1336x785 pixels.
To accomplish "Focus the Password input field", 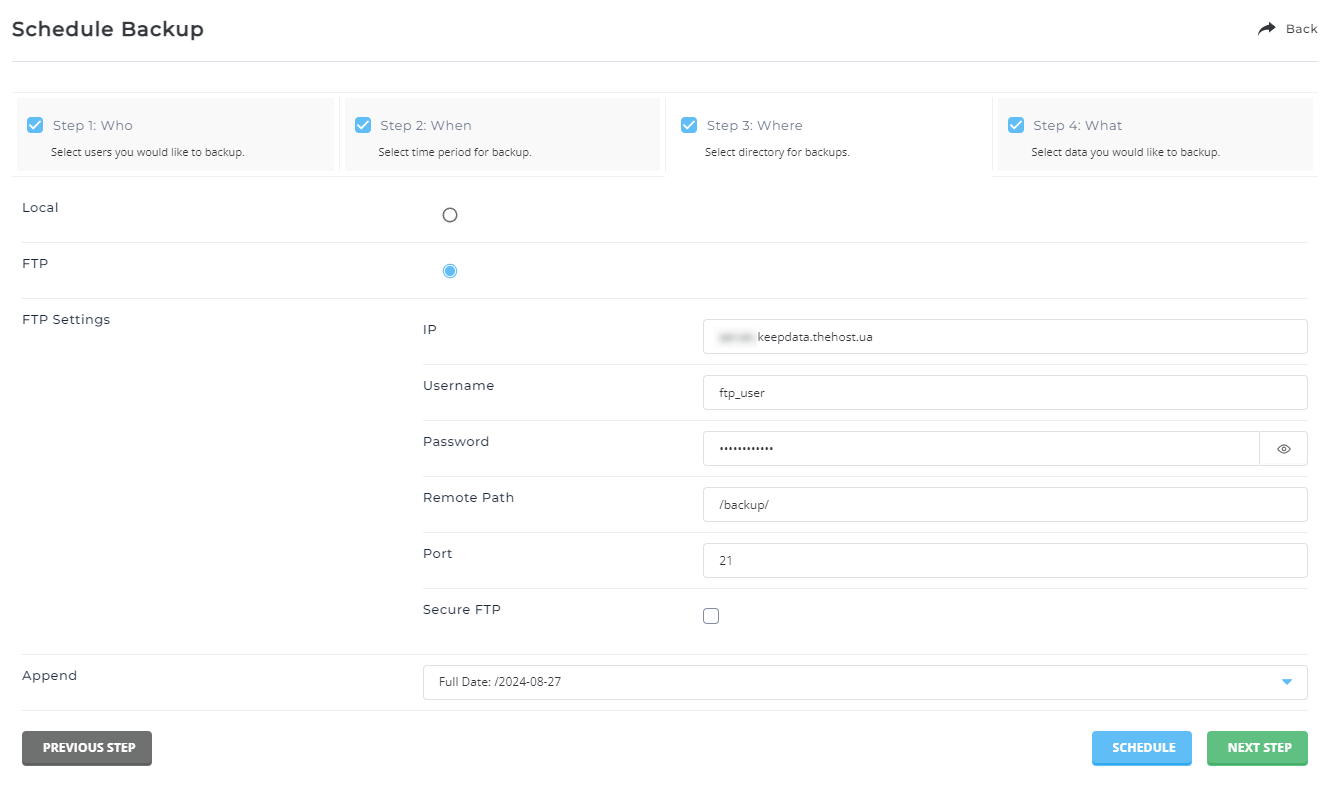I will (x=981, y=449).
